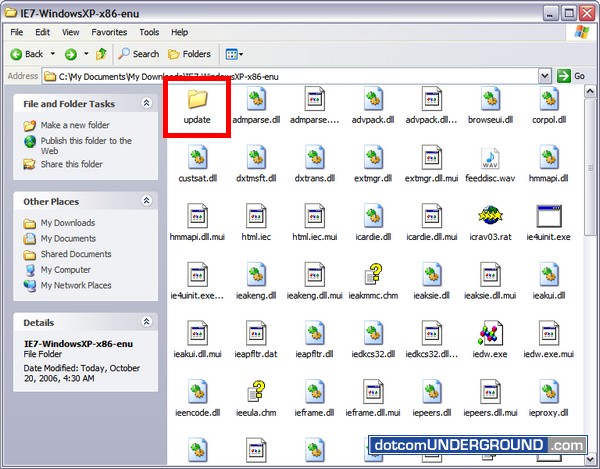The height and width of the screenshot is (469, 600).
Task: Select the admparse.dll file icon
Action: (x=256, y=99)
